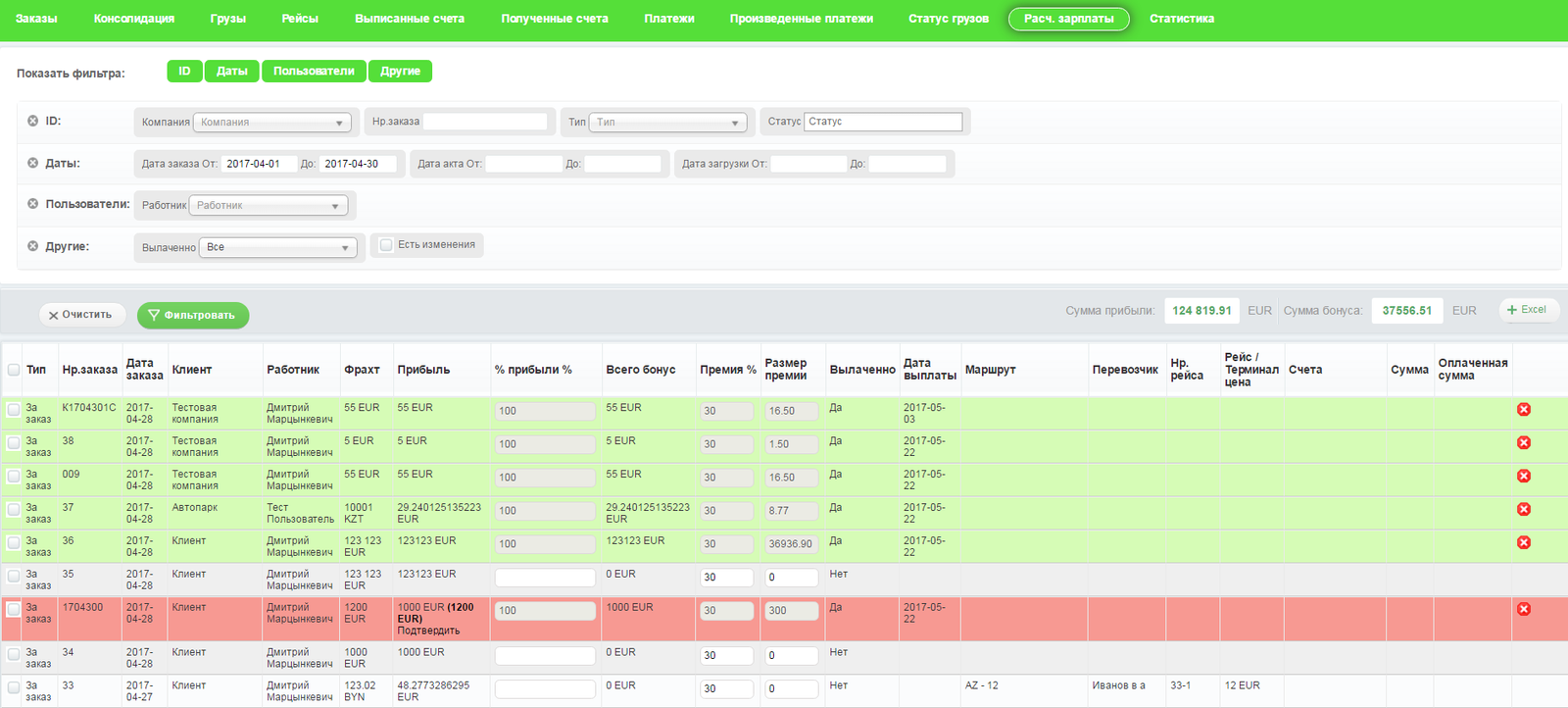Viewport: 1568px width, 708px height.
Task: Sort by Прибыль column header
Action: 423,370
